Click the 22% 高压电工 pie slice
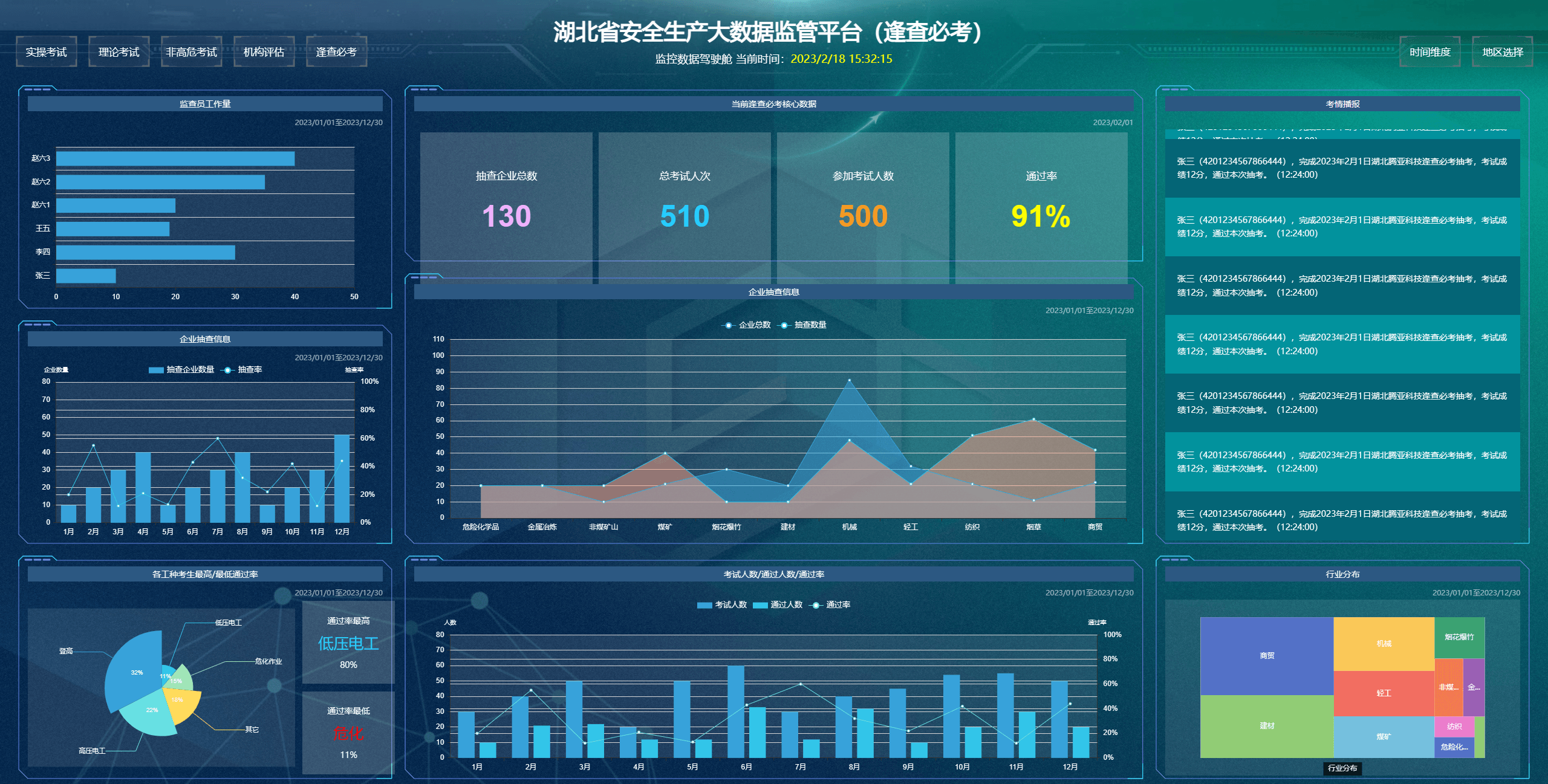 [x=150, y=714]
